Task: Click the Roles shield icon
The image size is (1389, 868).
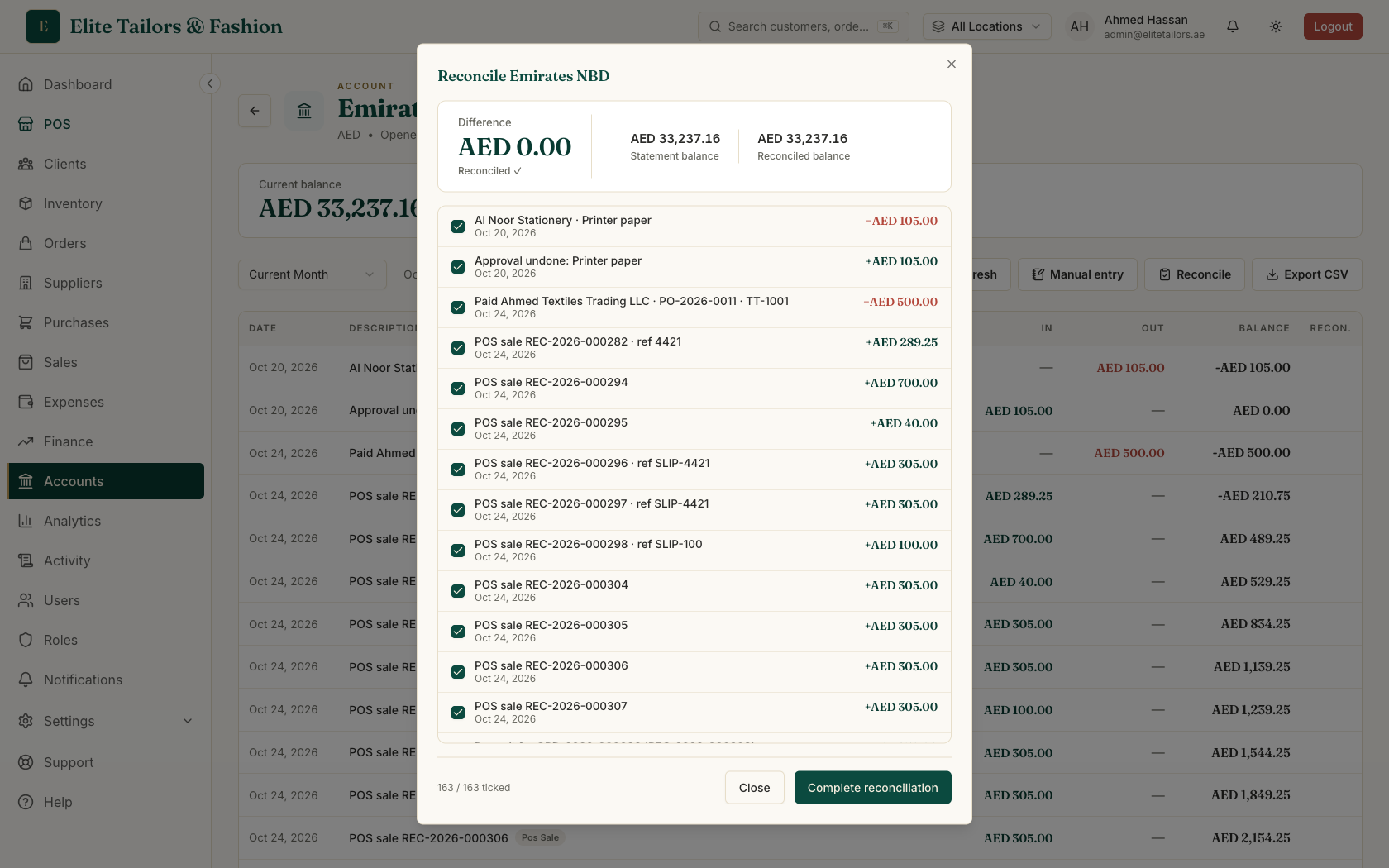Action: [26, 640]
